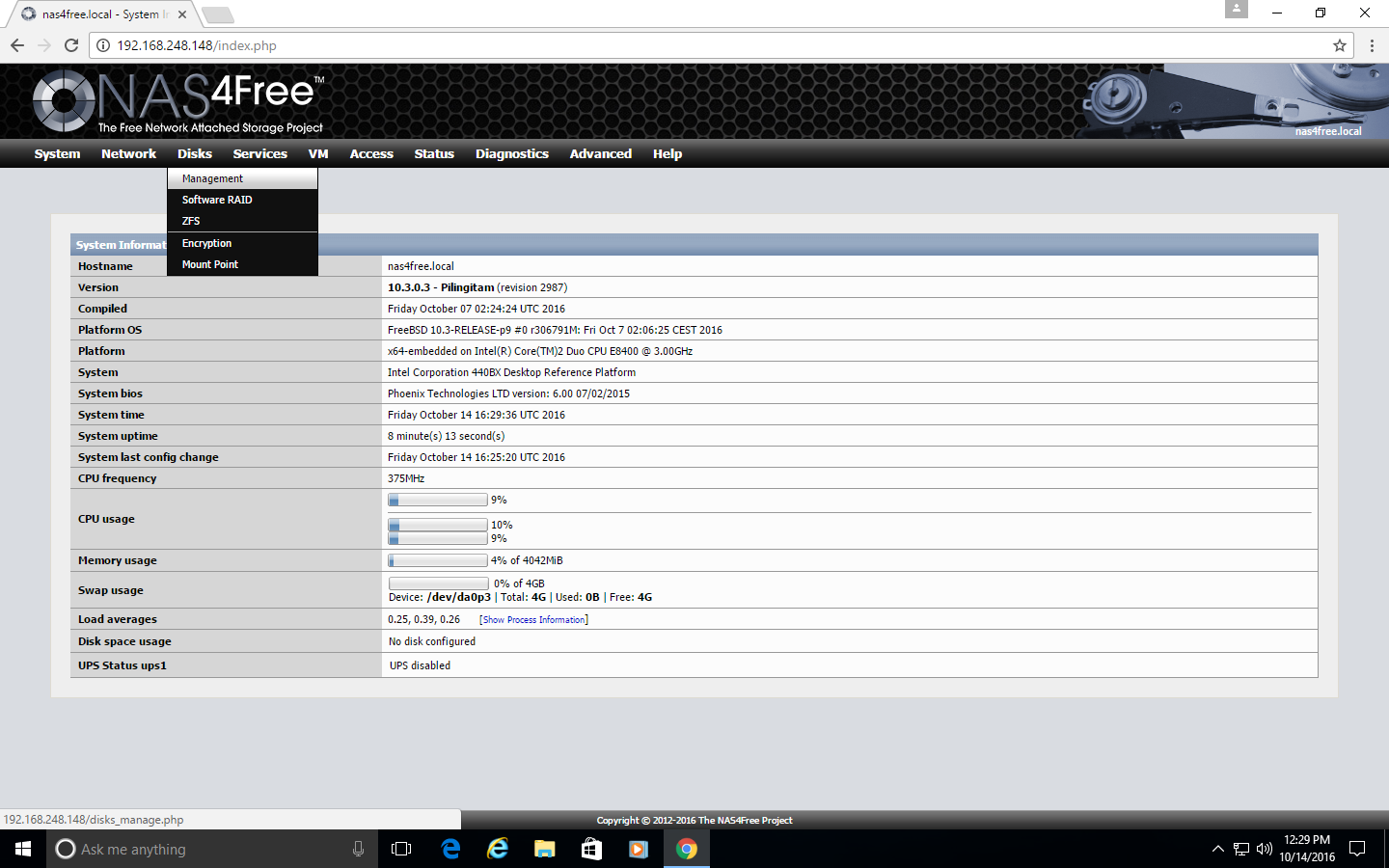Click the Memory usage progress bar

pyautogui.click(x=438, y=560)
